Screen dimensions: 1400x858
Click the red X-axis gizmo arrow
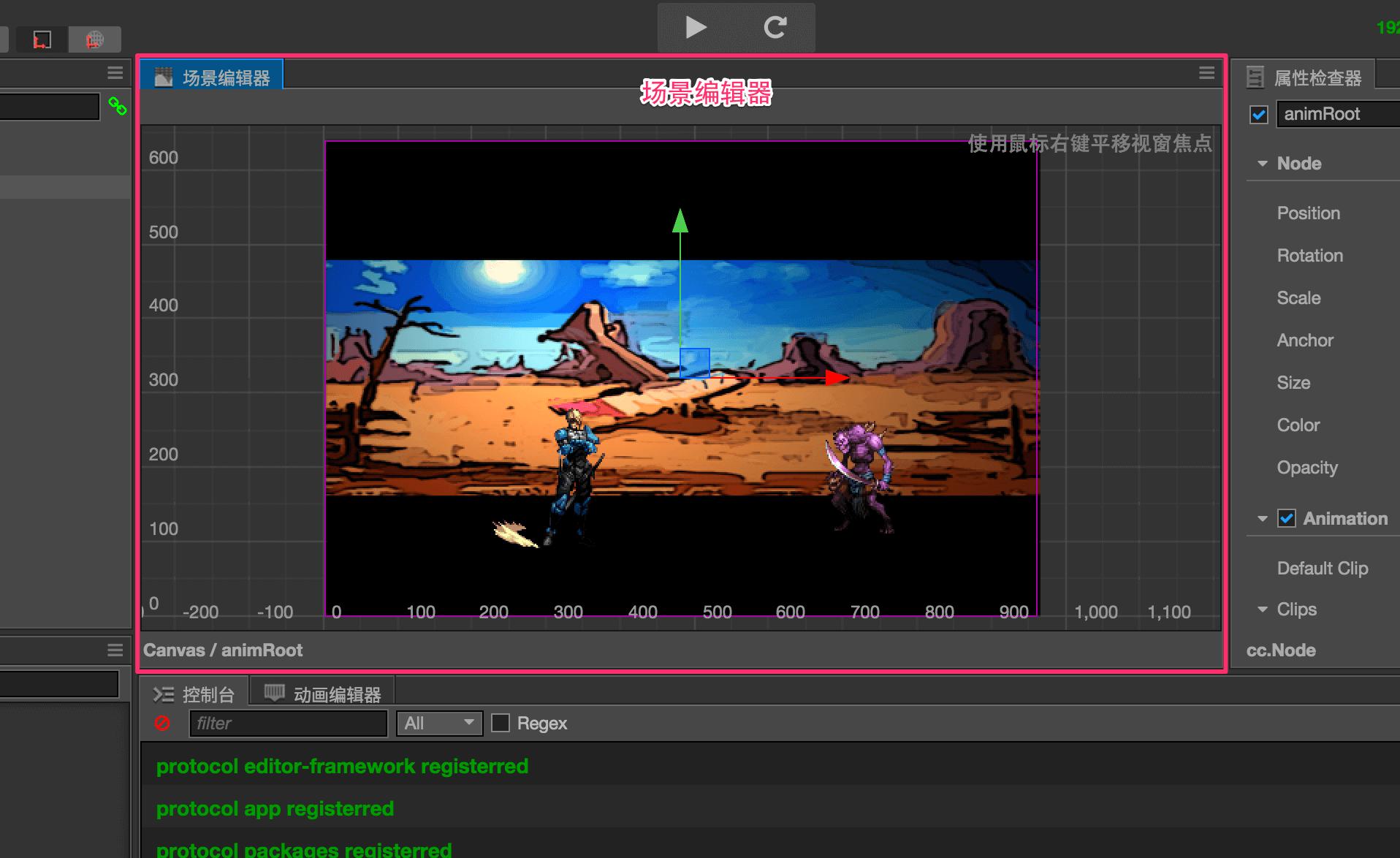pos(835,378)
